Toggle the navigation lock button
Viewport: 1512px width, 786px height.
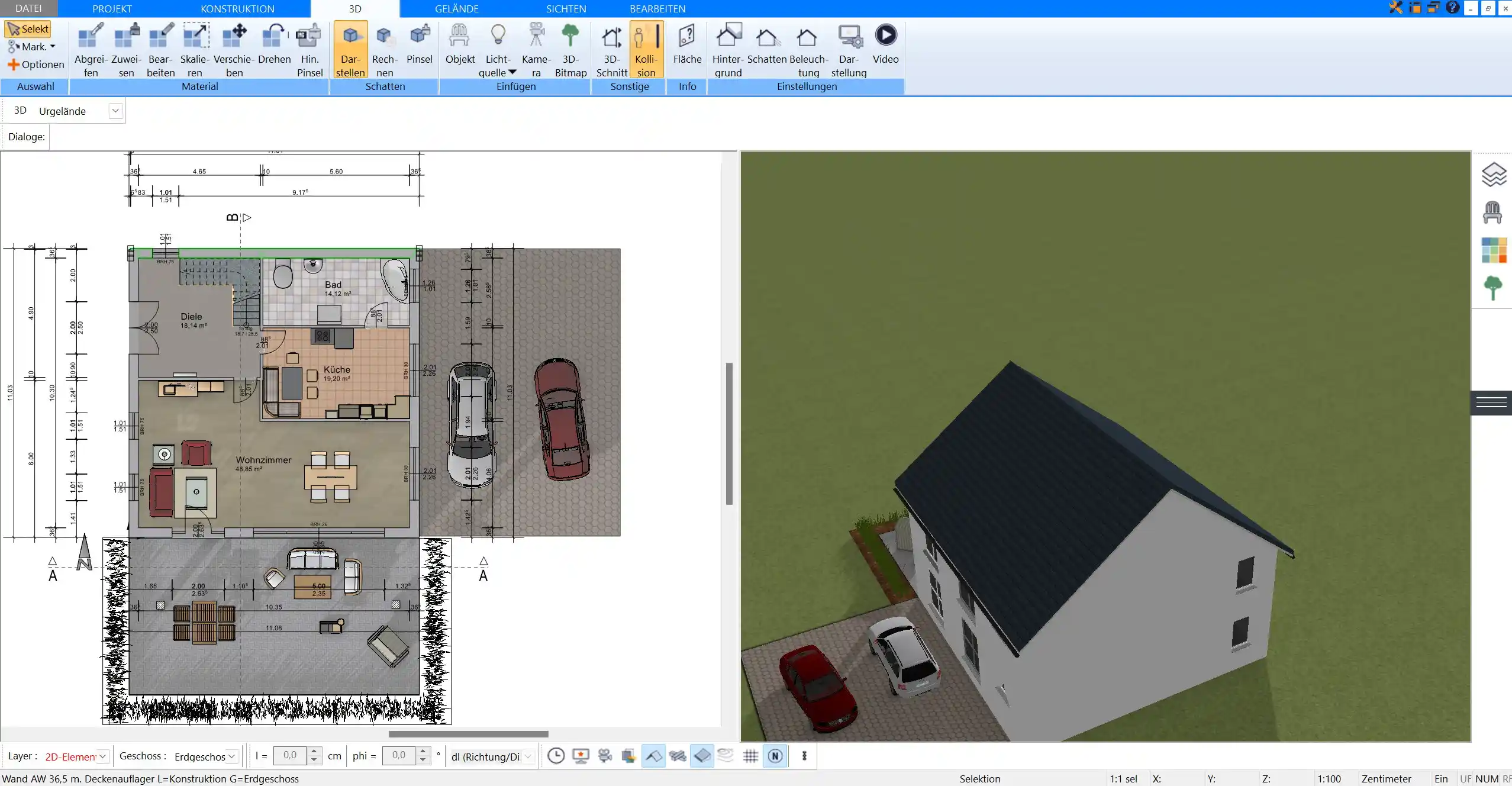(776, 756)
